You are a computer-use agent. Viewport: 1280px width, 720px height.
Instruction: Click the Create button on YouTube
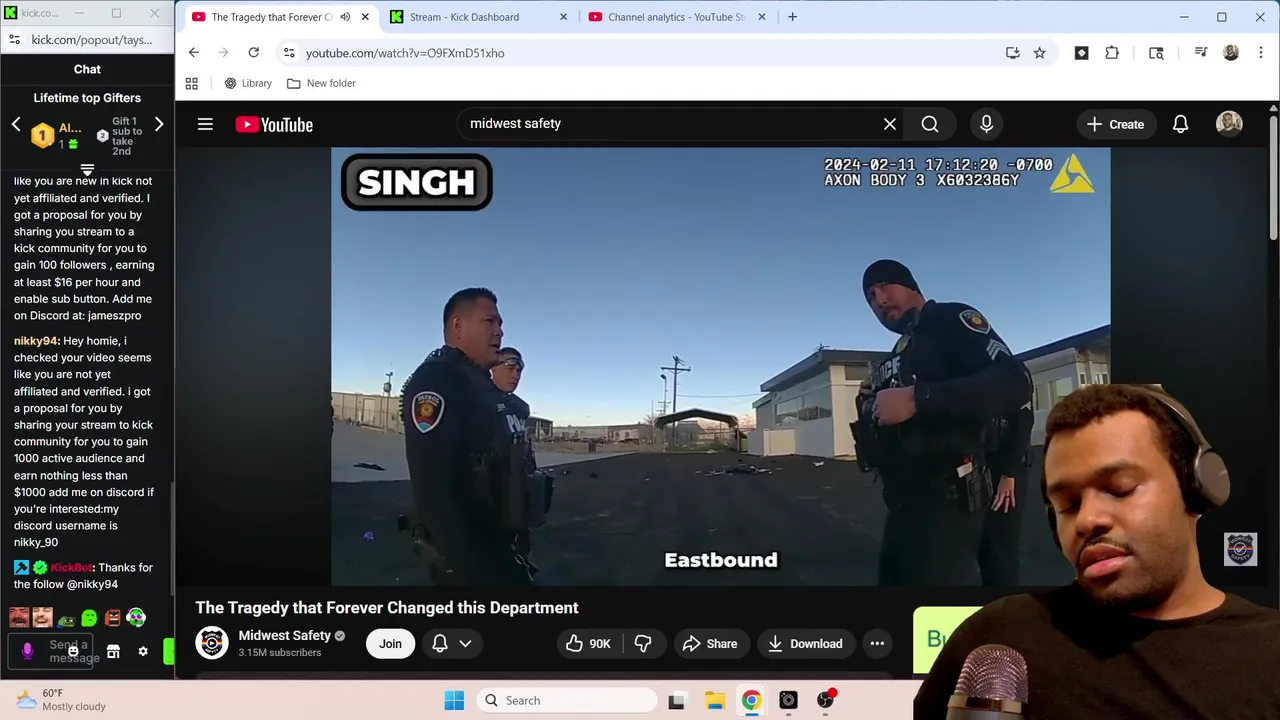tap(1115, 124)
